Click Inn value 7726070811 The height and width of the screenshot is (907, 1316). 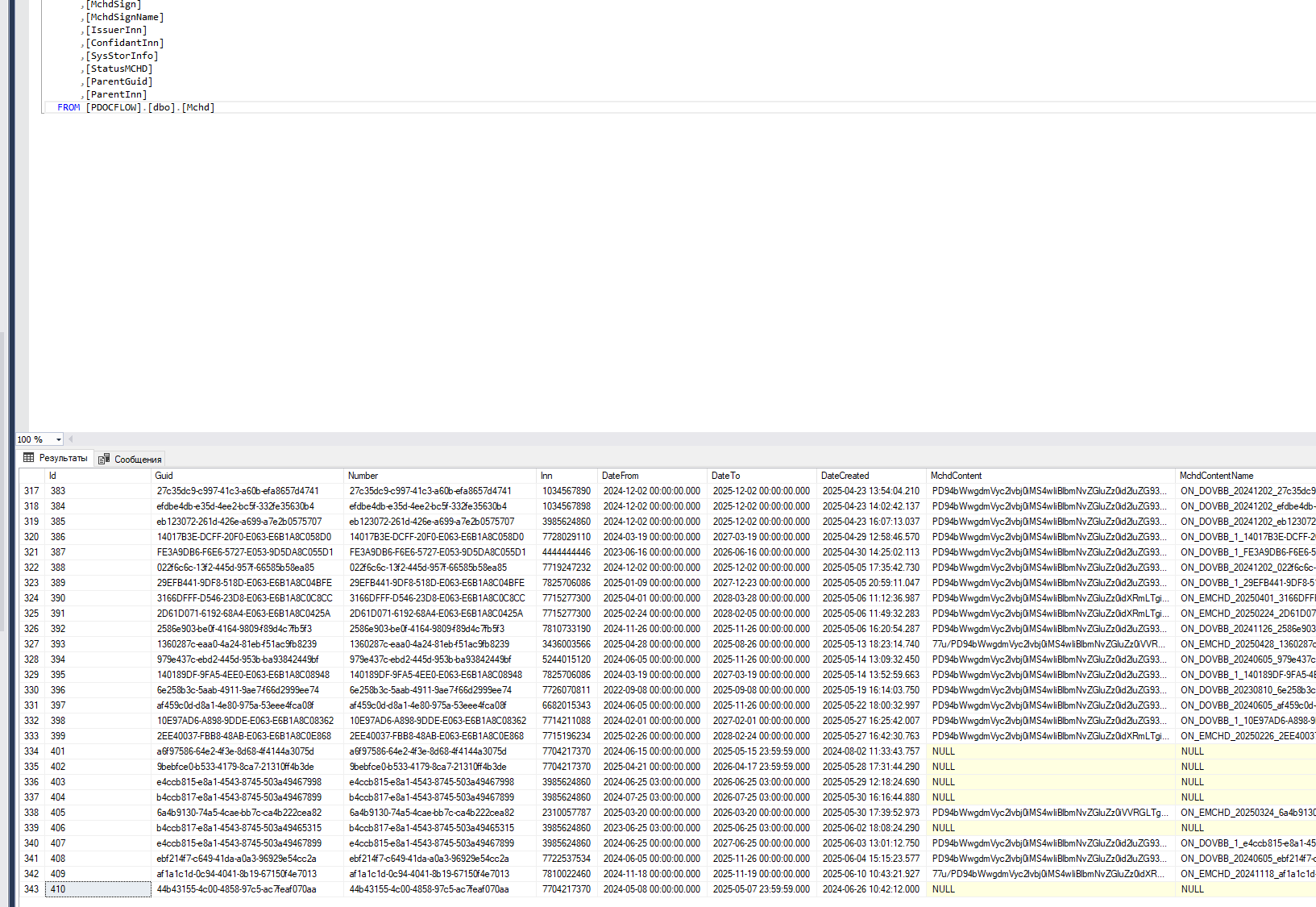(x=568, y=690)
